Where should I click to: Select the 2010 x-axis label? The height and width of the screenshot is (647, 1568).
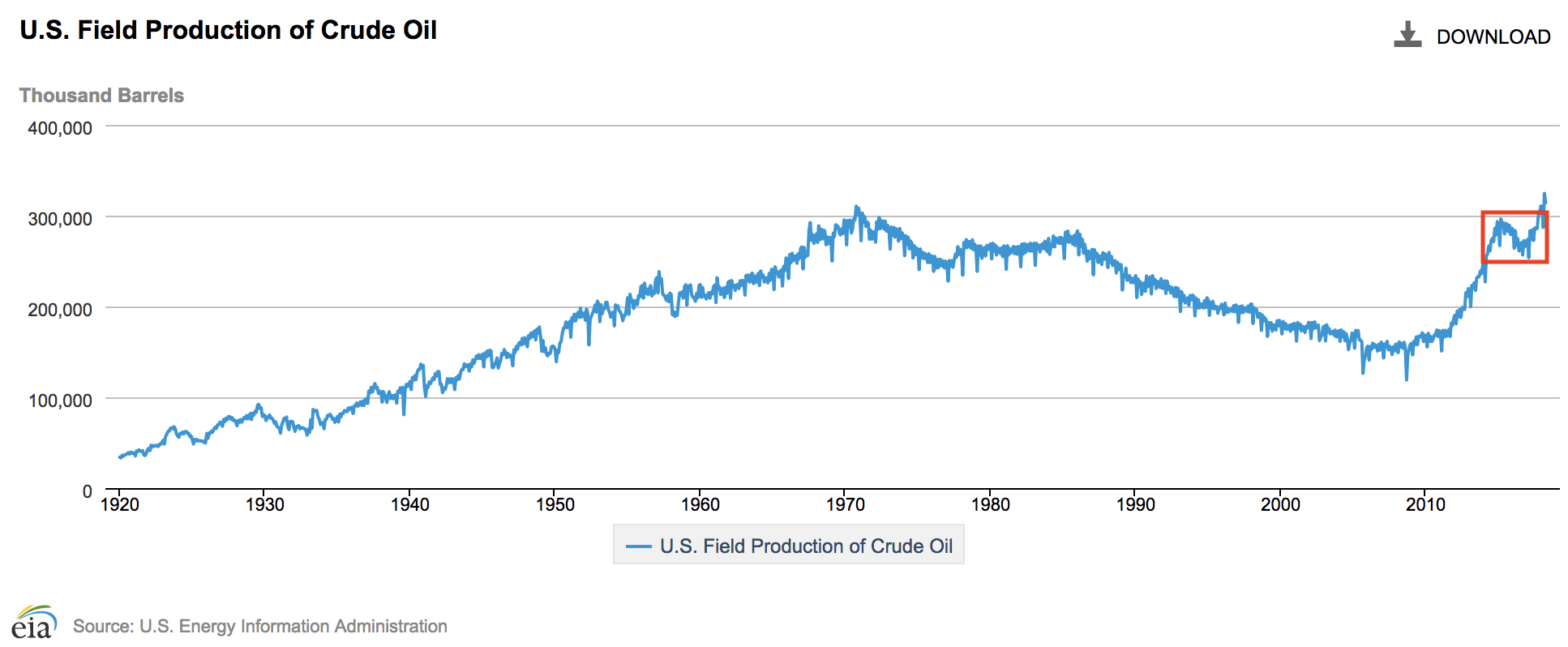coord(1425,504)
